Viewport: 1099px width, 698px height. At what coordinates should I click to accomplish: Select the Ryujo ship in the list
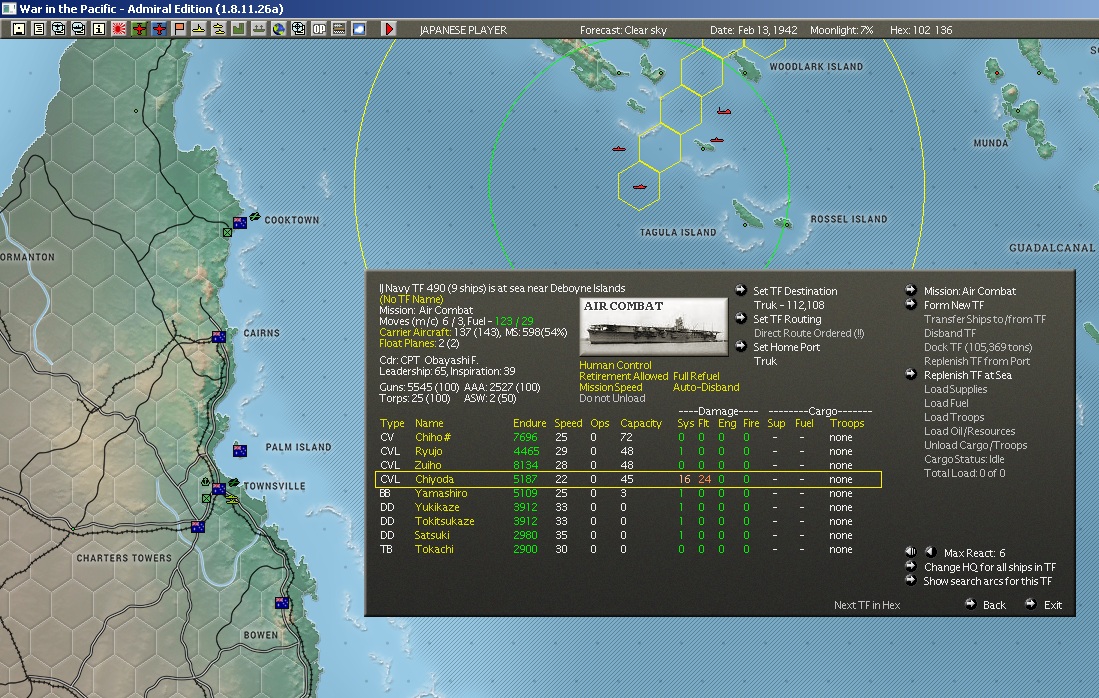(x=429, y=451)
